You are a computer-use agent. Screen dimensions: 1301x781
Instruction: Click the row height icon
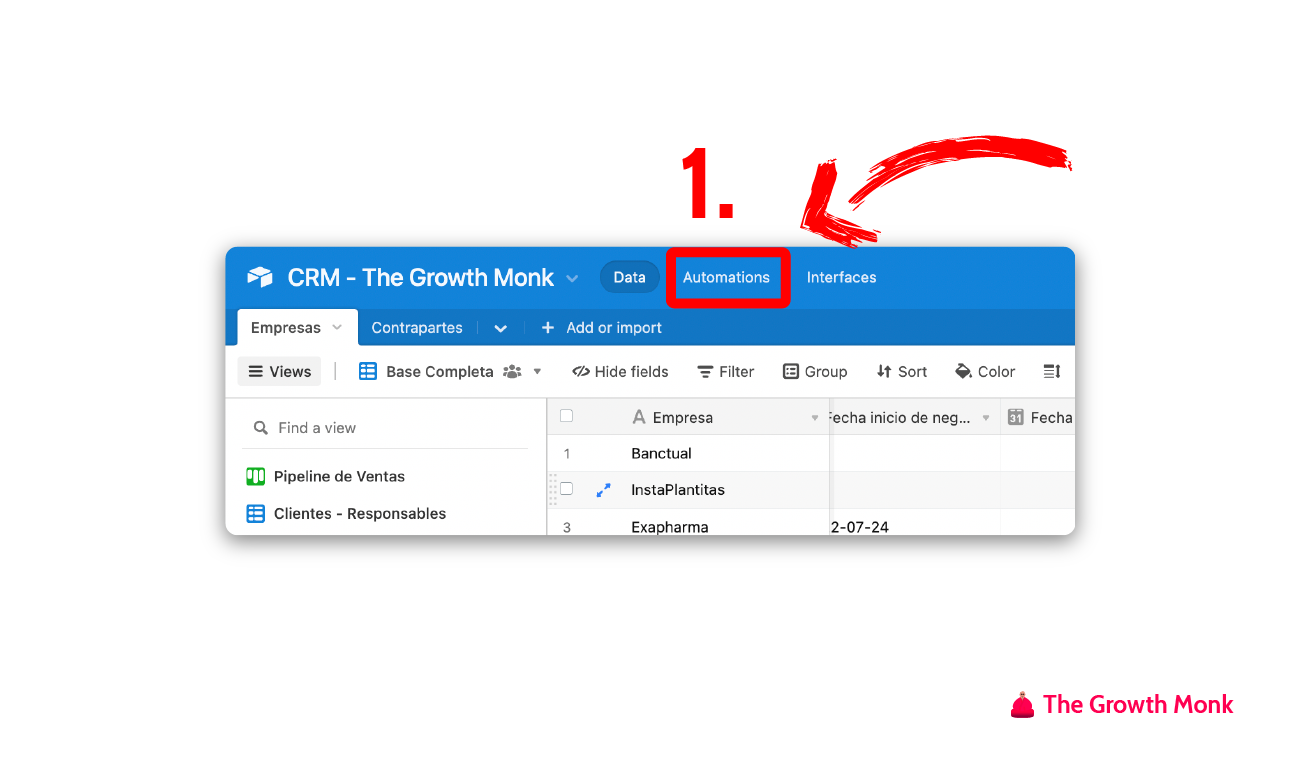(1052, 371)
